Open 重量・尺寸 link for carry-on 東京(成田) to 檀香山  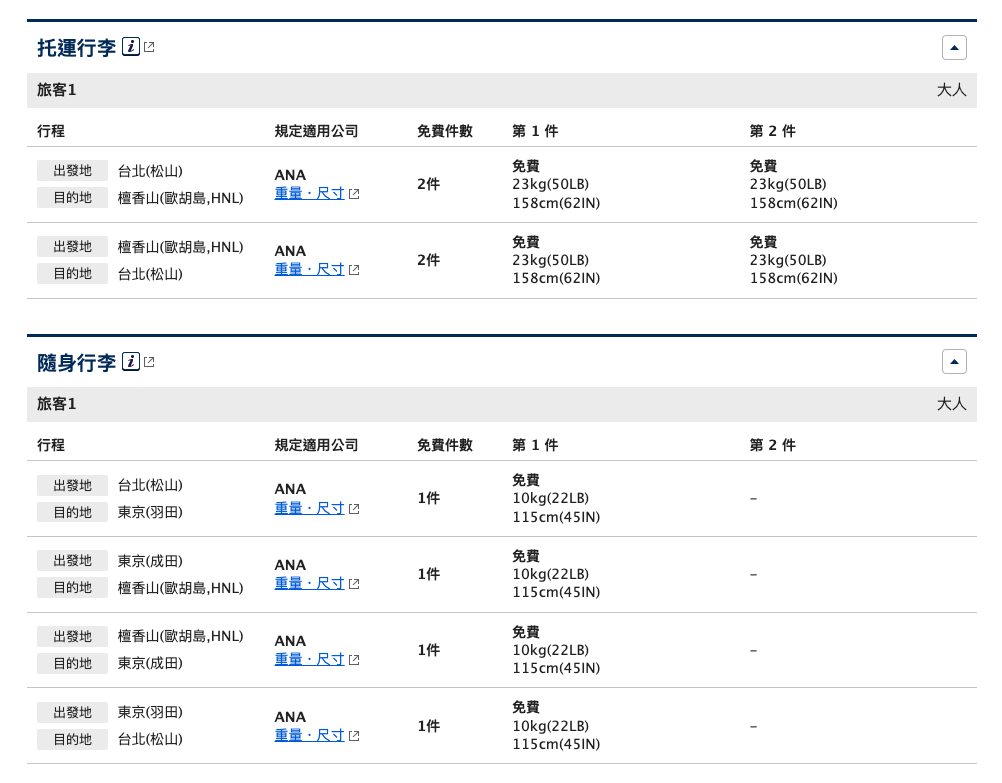tap(309, 583)
